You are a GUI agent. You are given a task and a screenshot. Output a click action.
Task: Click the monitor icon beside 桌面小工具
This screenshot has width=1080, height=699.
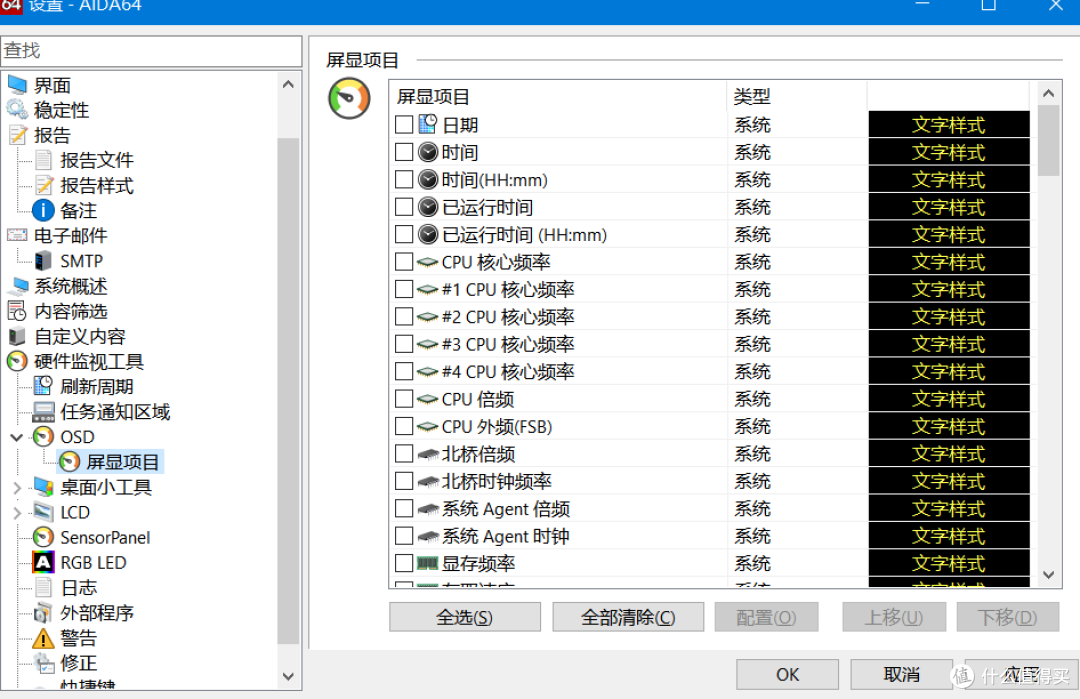pos(43,487)
